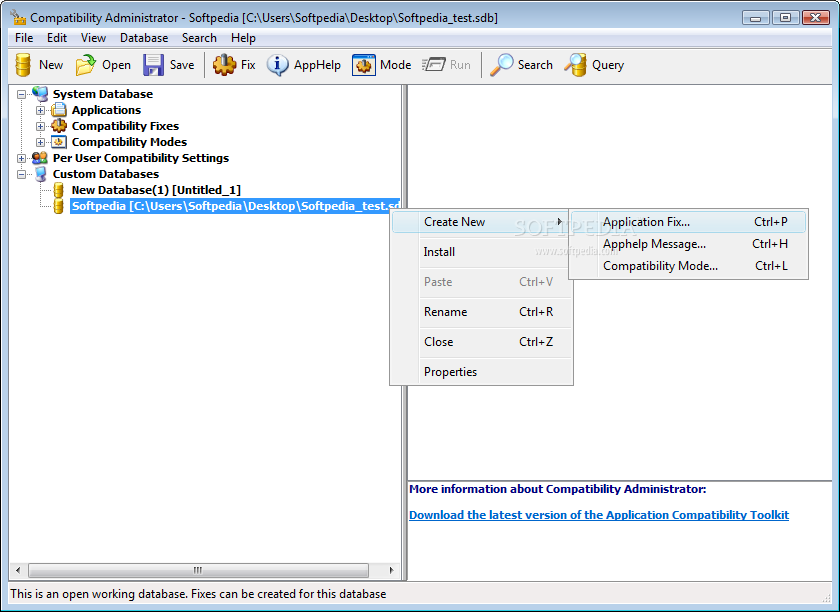The image size is (840, 612).
Task: Click the application icon in title bar
Action: [18, 18]
